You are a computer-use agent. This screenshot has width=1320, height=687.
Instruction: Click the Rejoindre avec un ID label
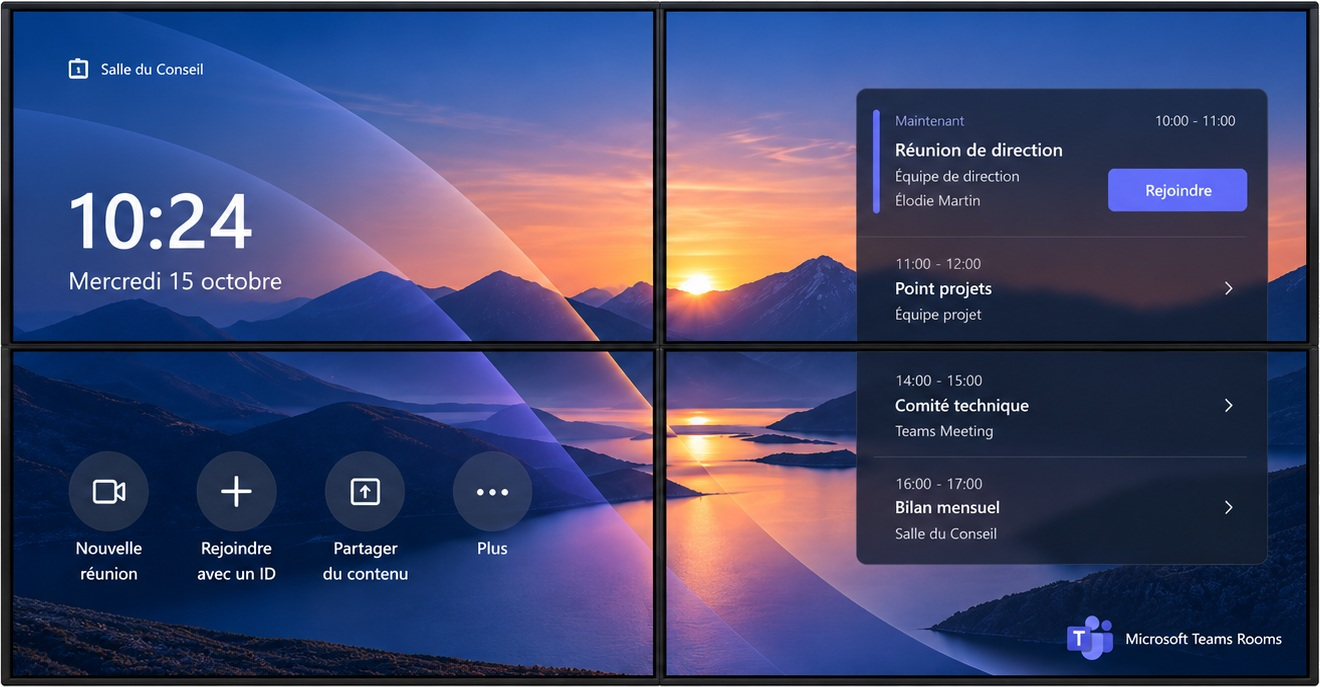click(237, 561)
